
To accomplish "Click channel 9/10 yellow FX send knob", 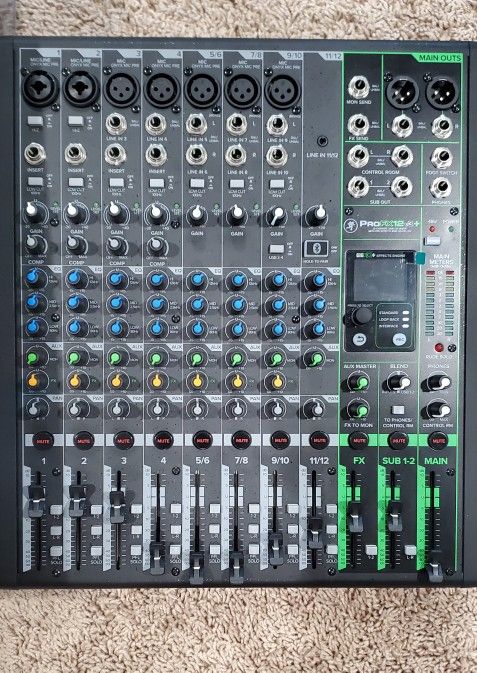I will point(277,381).
